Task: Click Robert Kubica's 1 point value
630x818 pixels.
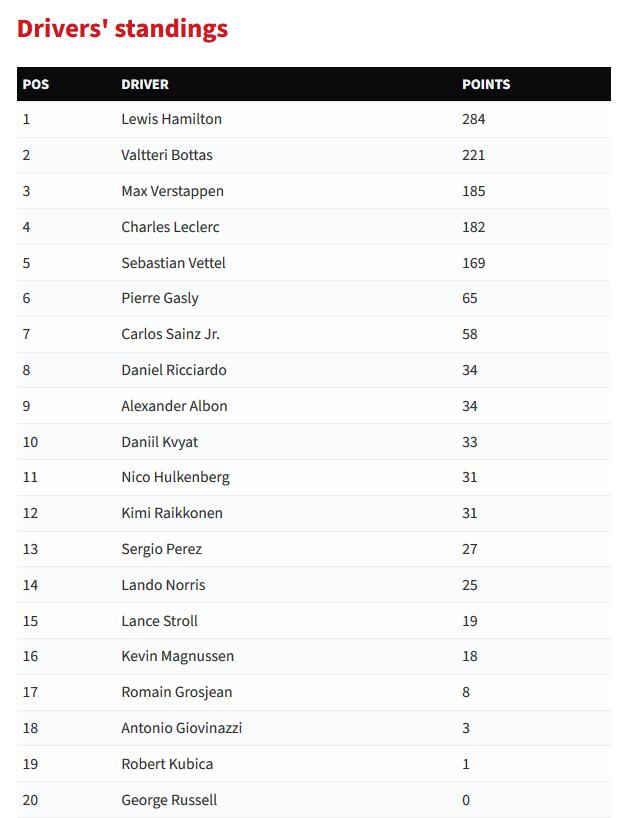Action: [465, 764]
